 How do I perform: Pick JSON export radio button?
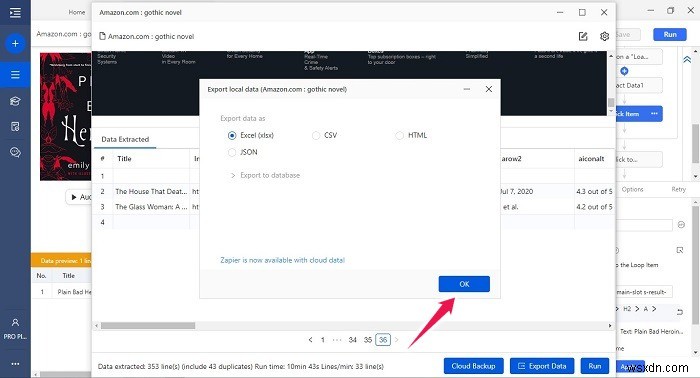click(232, 152)
